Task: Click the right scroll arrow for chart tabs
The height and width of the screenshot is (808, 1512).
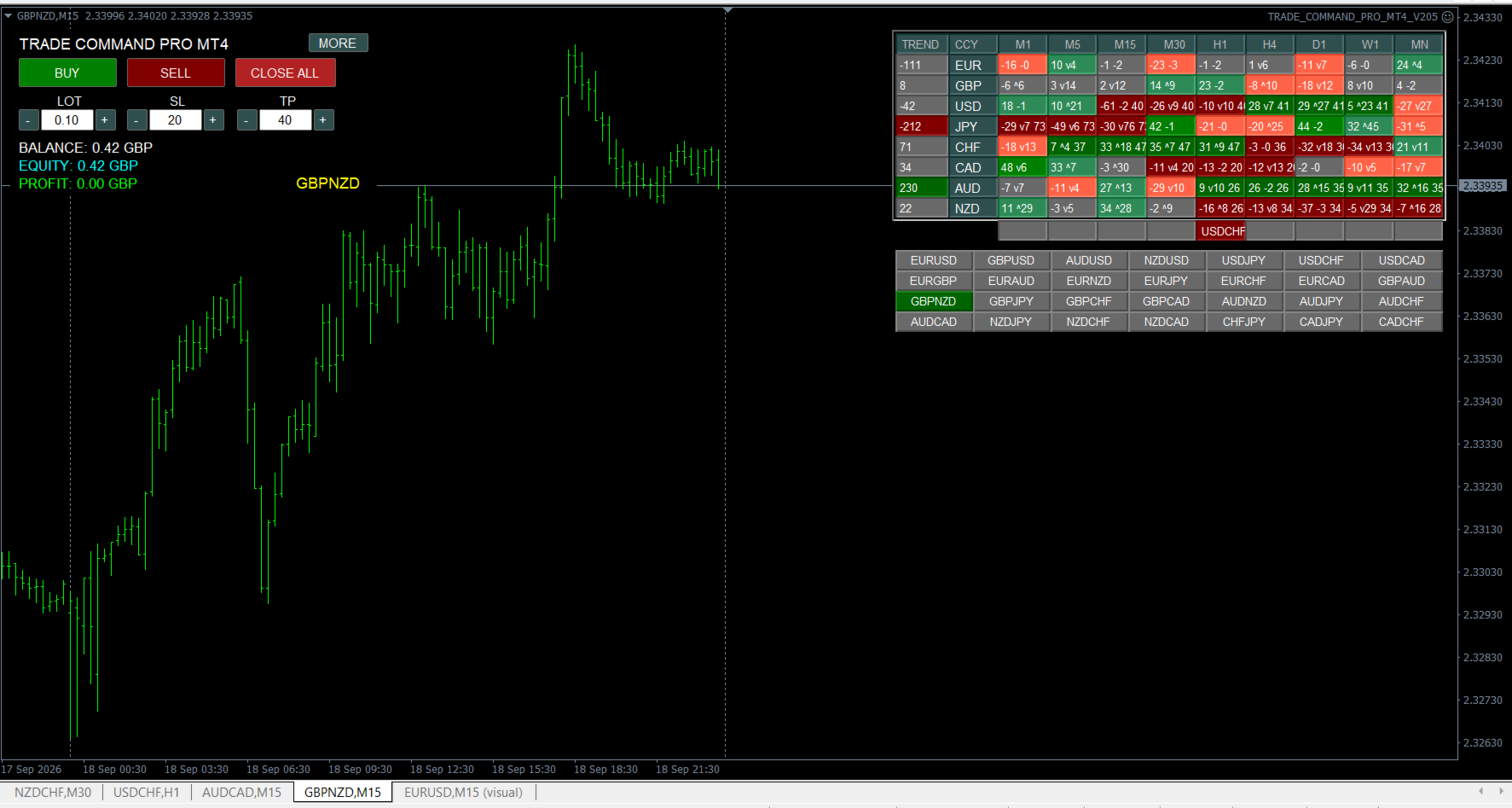Action: (x=1503, y=791)
